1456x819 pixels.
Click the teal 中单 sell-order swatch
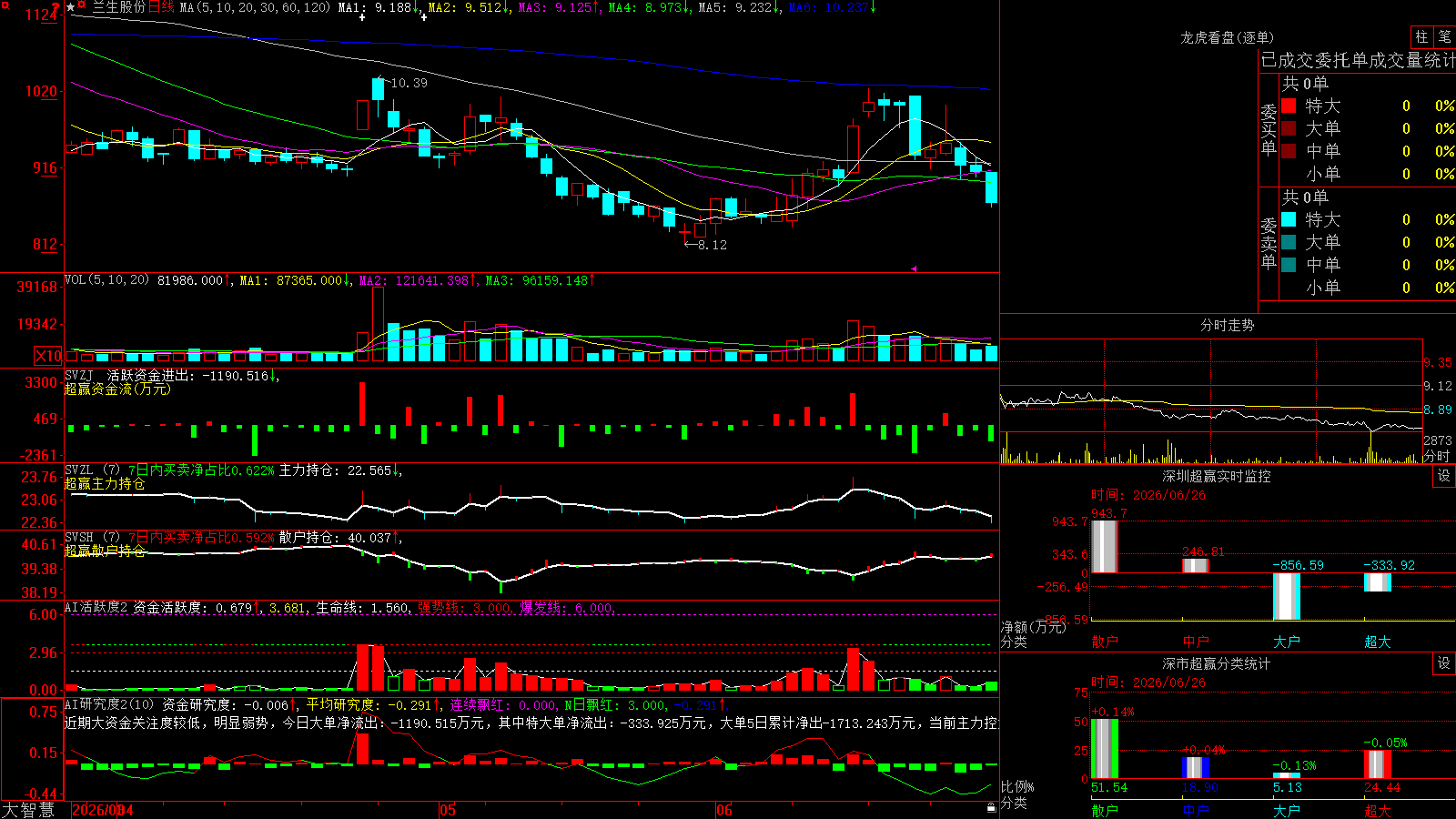coord(1289,264)
